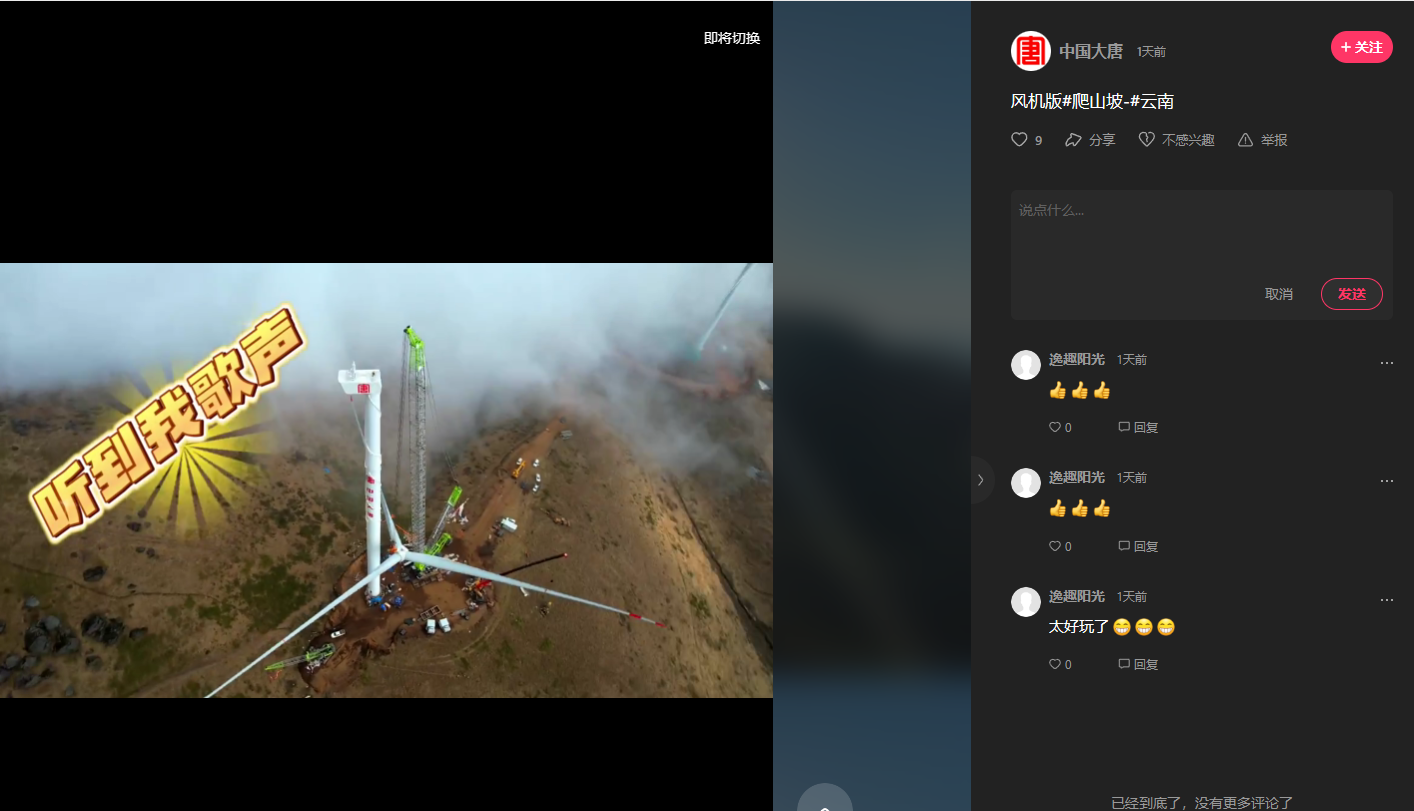Click the wind turbine video frame
The width and height of the screenshot is (1414, 811).
coord(386,480)
